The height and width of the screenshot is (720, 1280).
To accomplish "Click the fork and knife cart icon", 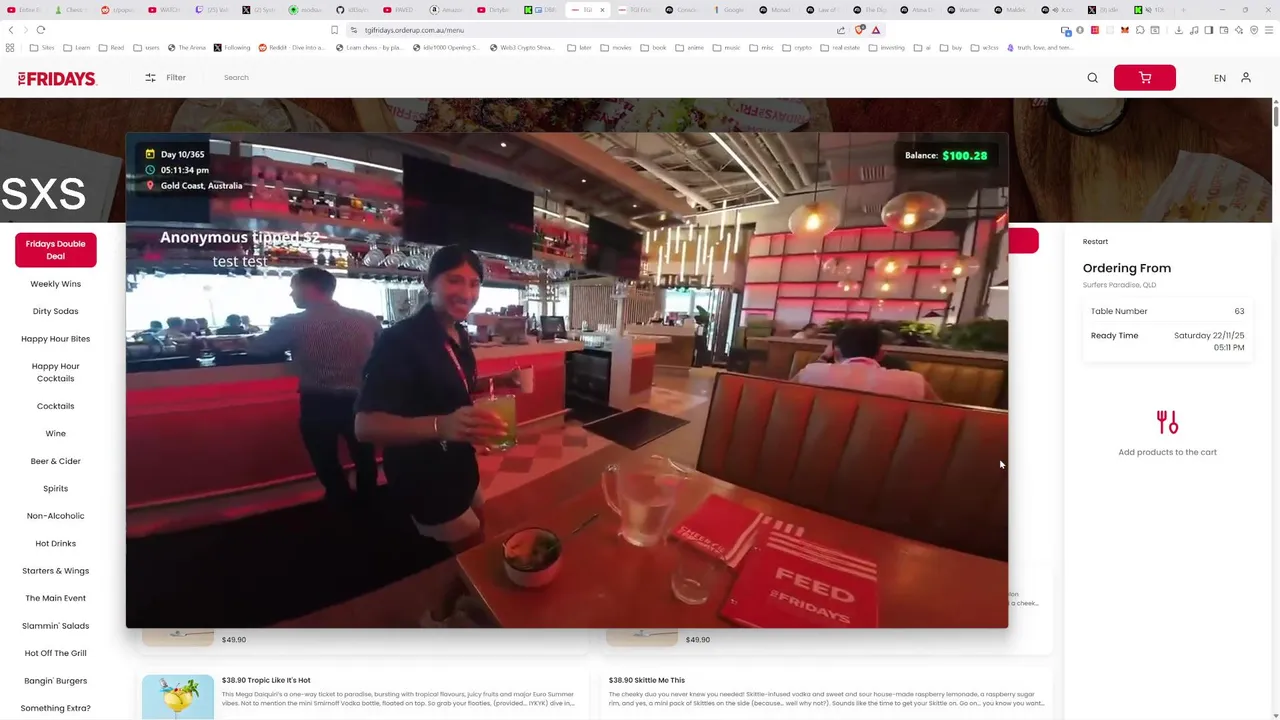I will (1167, 422).
